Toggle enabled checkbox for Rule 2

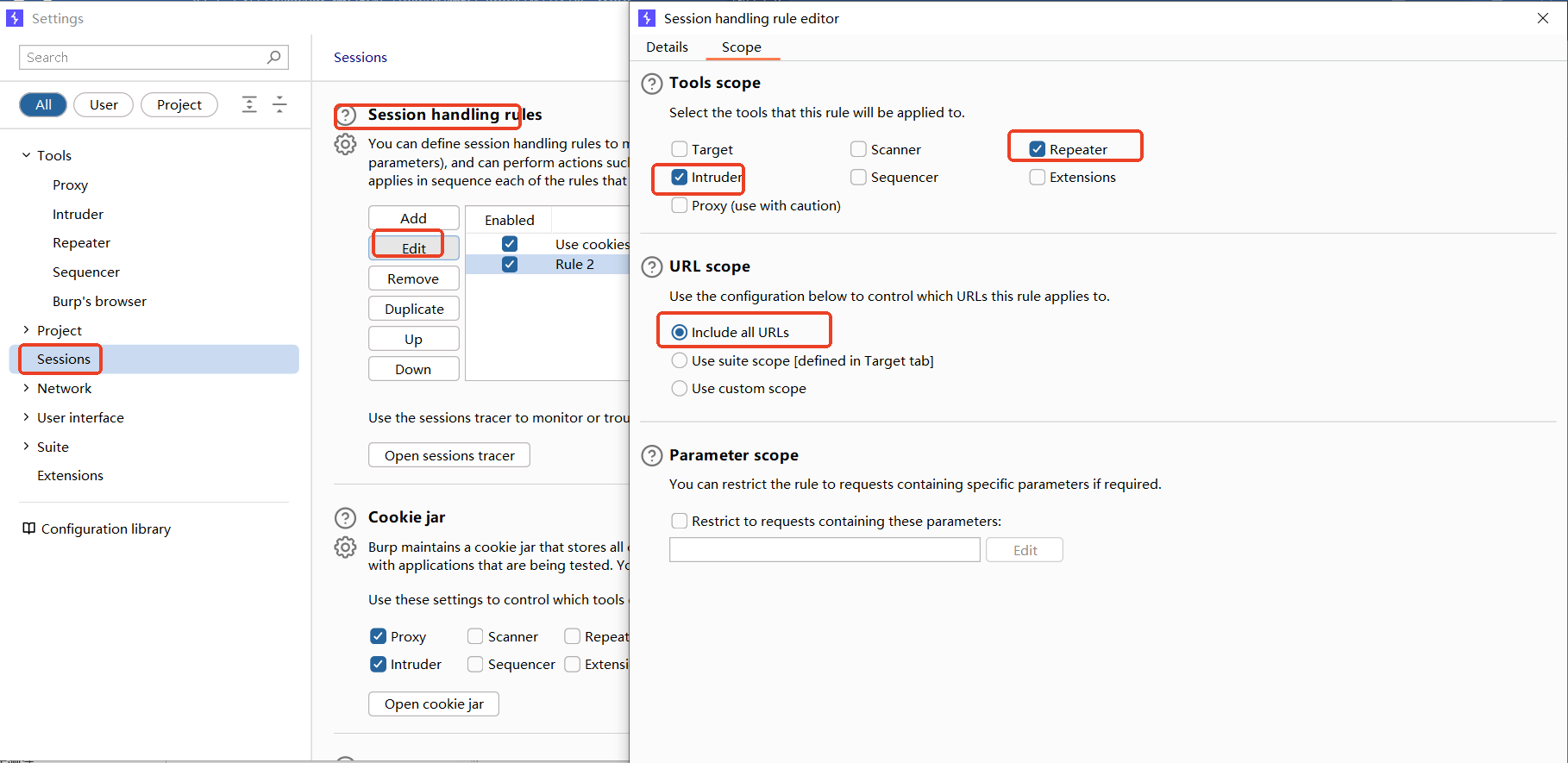tap(510, 264)
